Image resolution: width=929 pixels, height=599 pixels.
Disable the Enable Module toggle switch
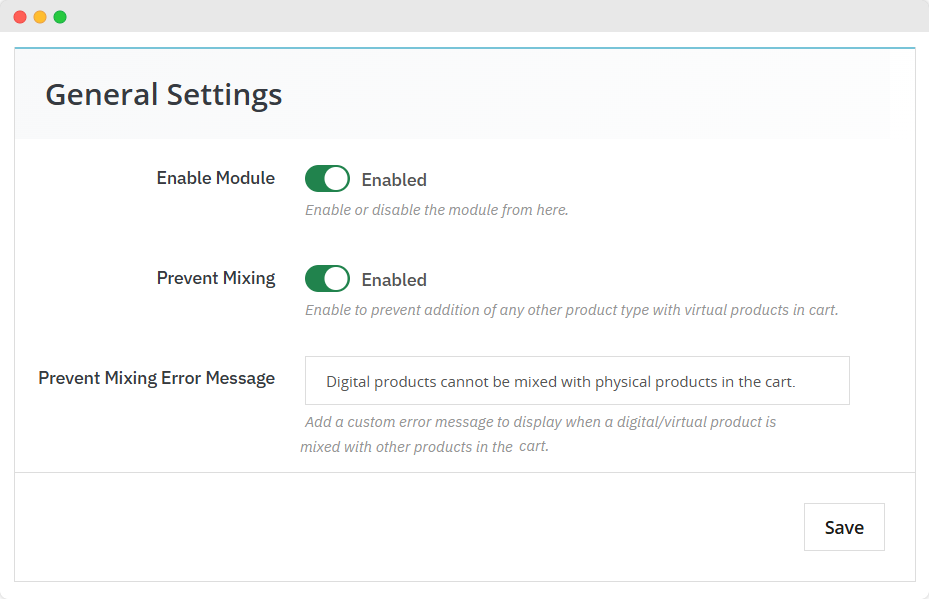(327, 179)
